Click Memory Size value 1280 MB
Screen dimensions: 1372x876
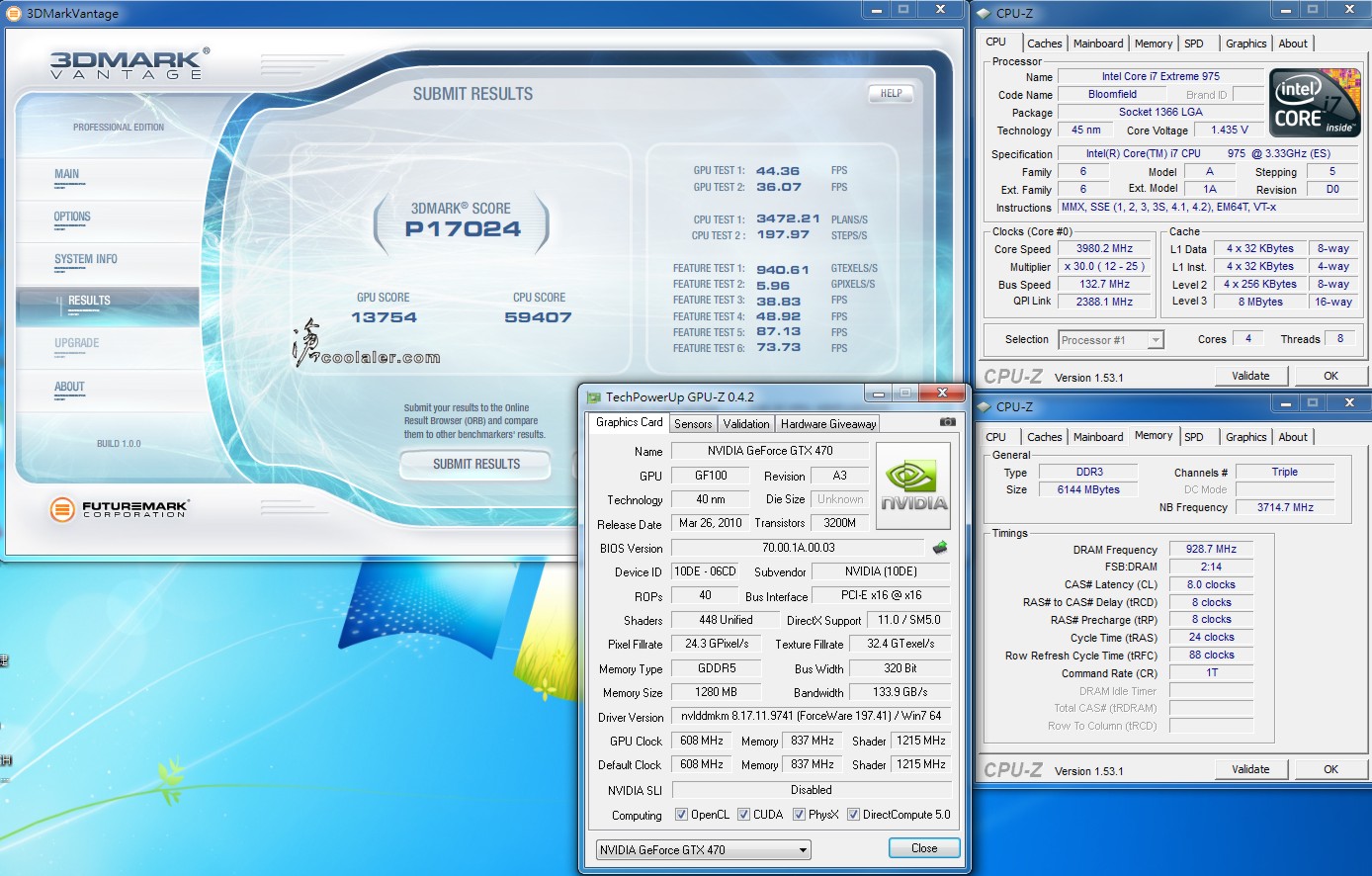click(716, 692)
